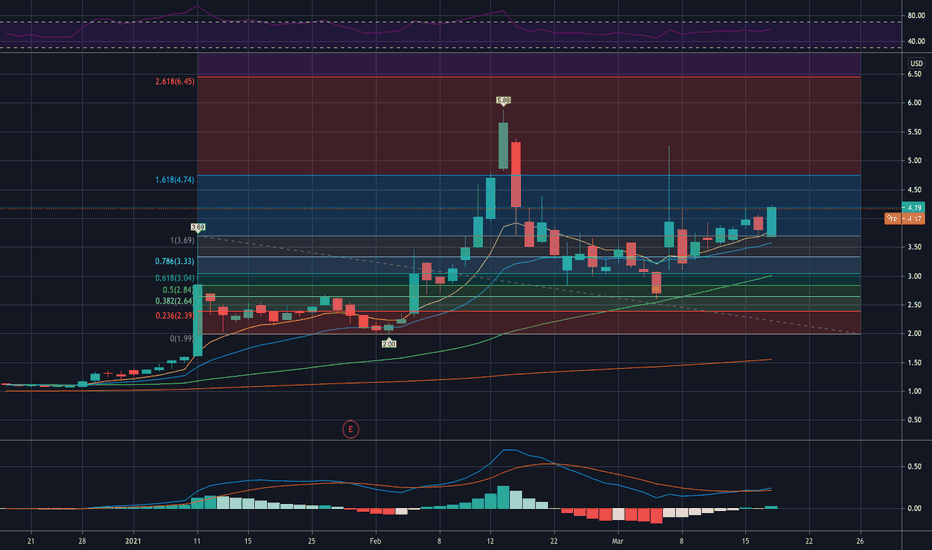Select Fibonacci level label 0.382(2.64)

(175, 301)
